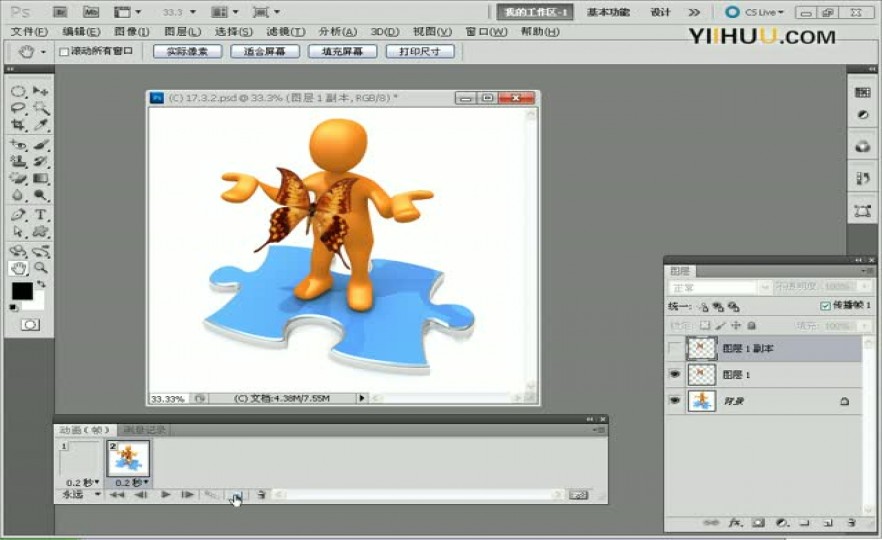Select the History Brush tool

pos(40,161)
